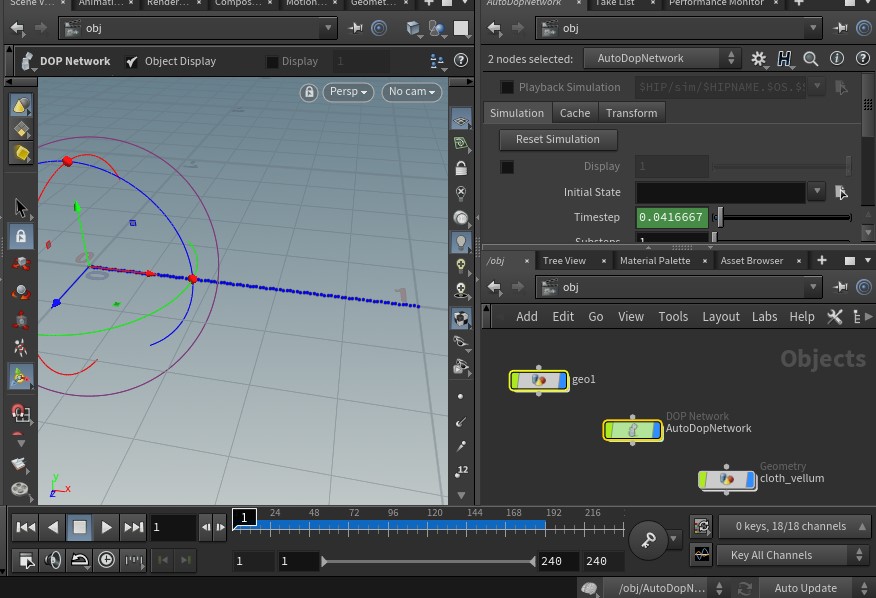876x598 pixels.
Task: Switch to the Cache tab
Action: pyautogui.click(x=575, y=113)
